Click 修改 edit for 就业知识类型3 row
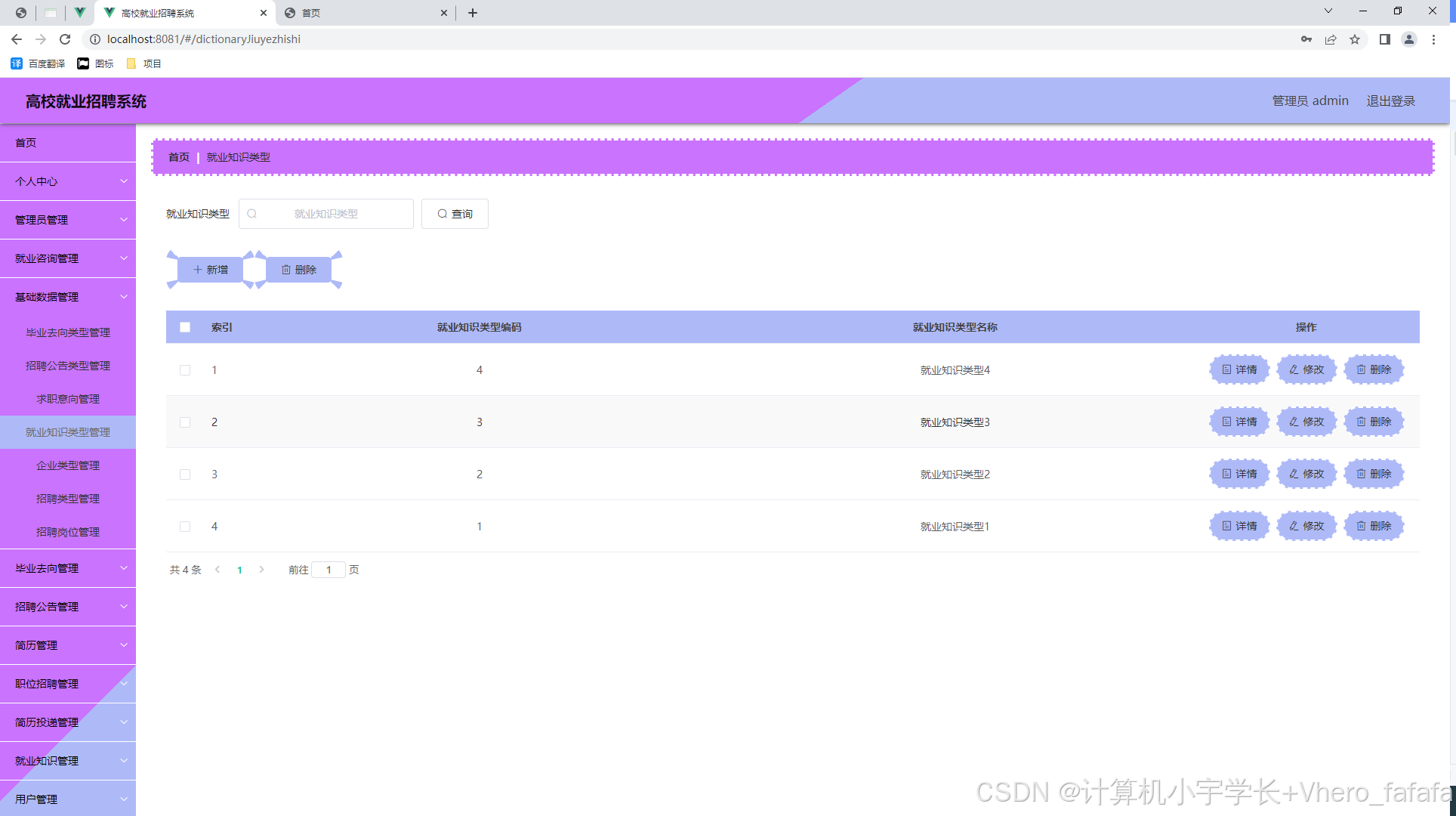Viewport: 1456px width, 816px height. (x=1306, y=422)
